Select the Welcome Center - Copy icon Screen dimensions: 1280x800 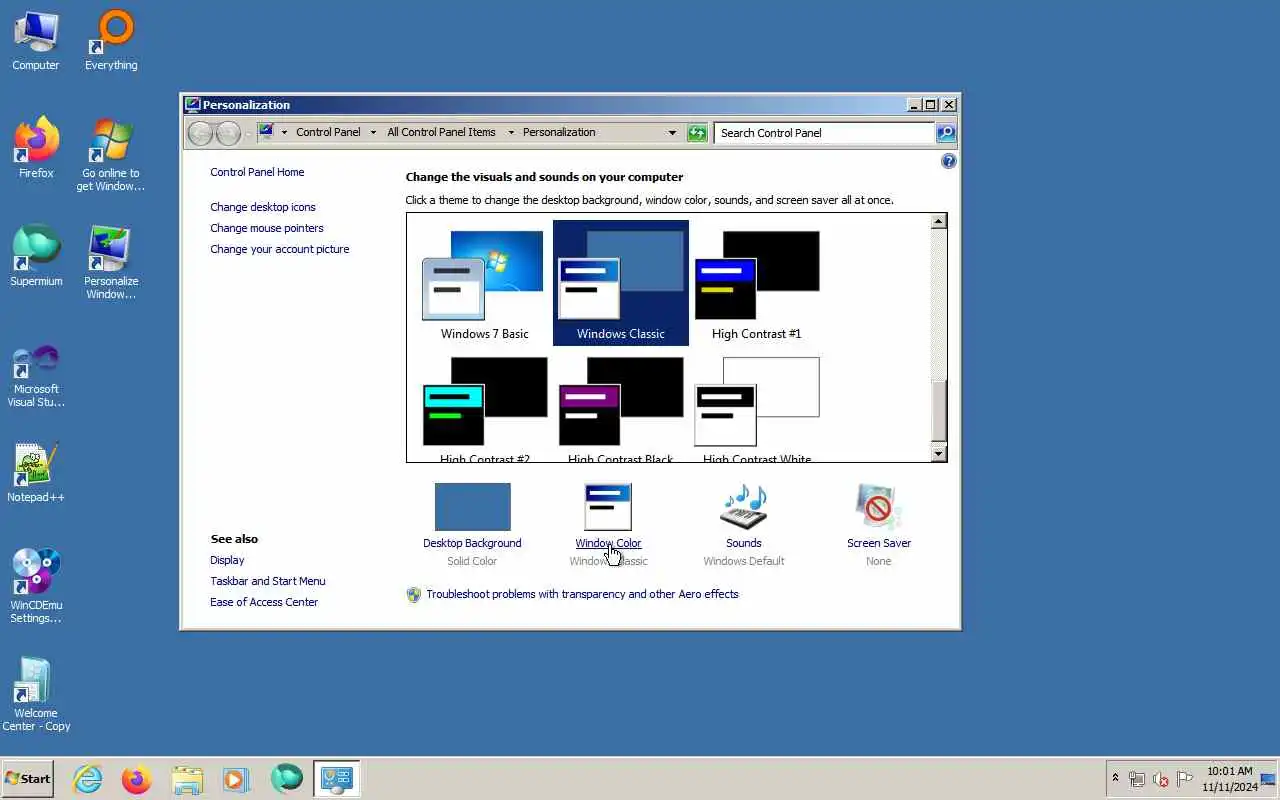36,695
